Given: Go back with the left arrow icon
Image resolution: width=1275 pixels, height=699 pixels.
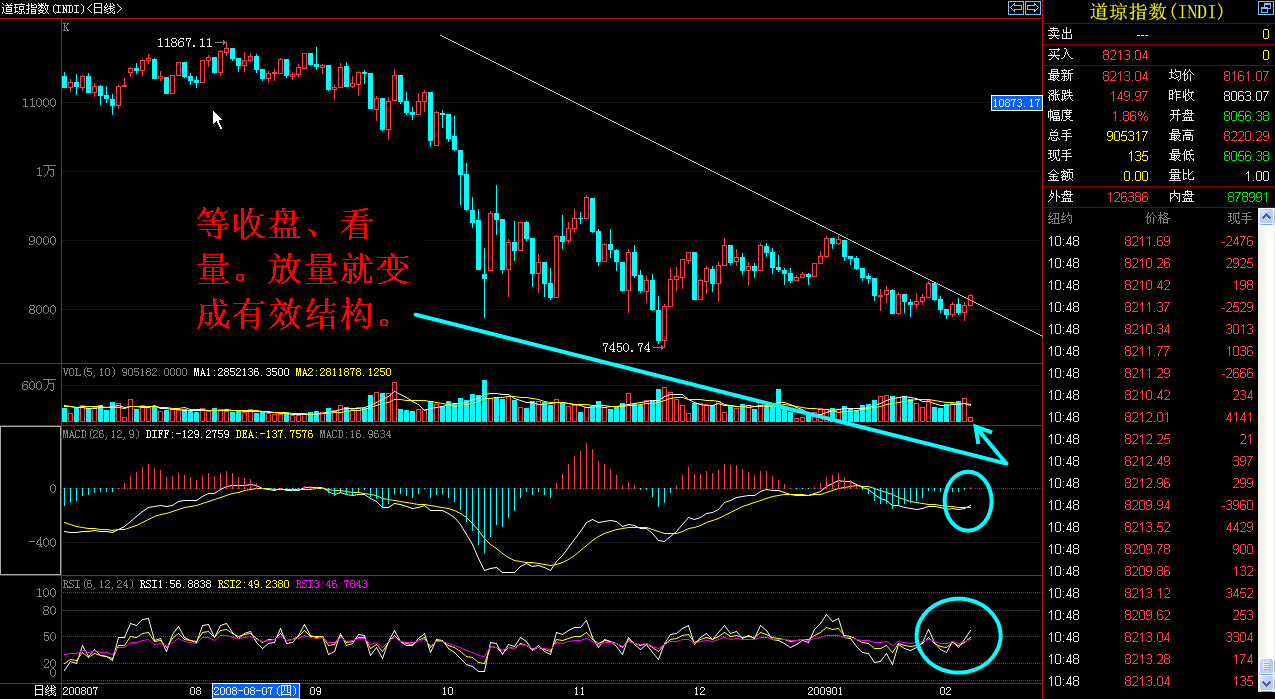Looking at the screenshot, I should click(1016, 8).
